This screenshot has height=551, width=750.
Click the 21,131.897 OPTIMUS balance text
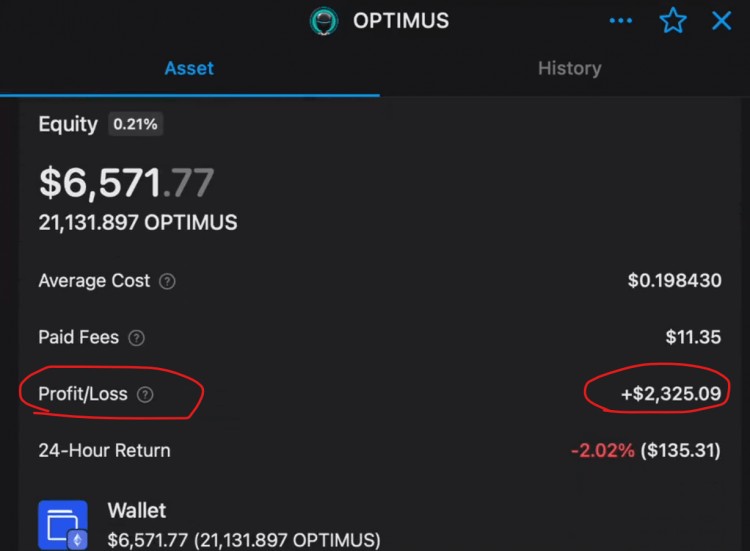click(x=138, y=222)
